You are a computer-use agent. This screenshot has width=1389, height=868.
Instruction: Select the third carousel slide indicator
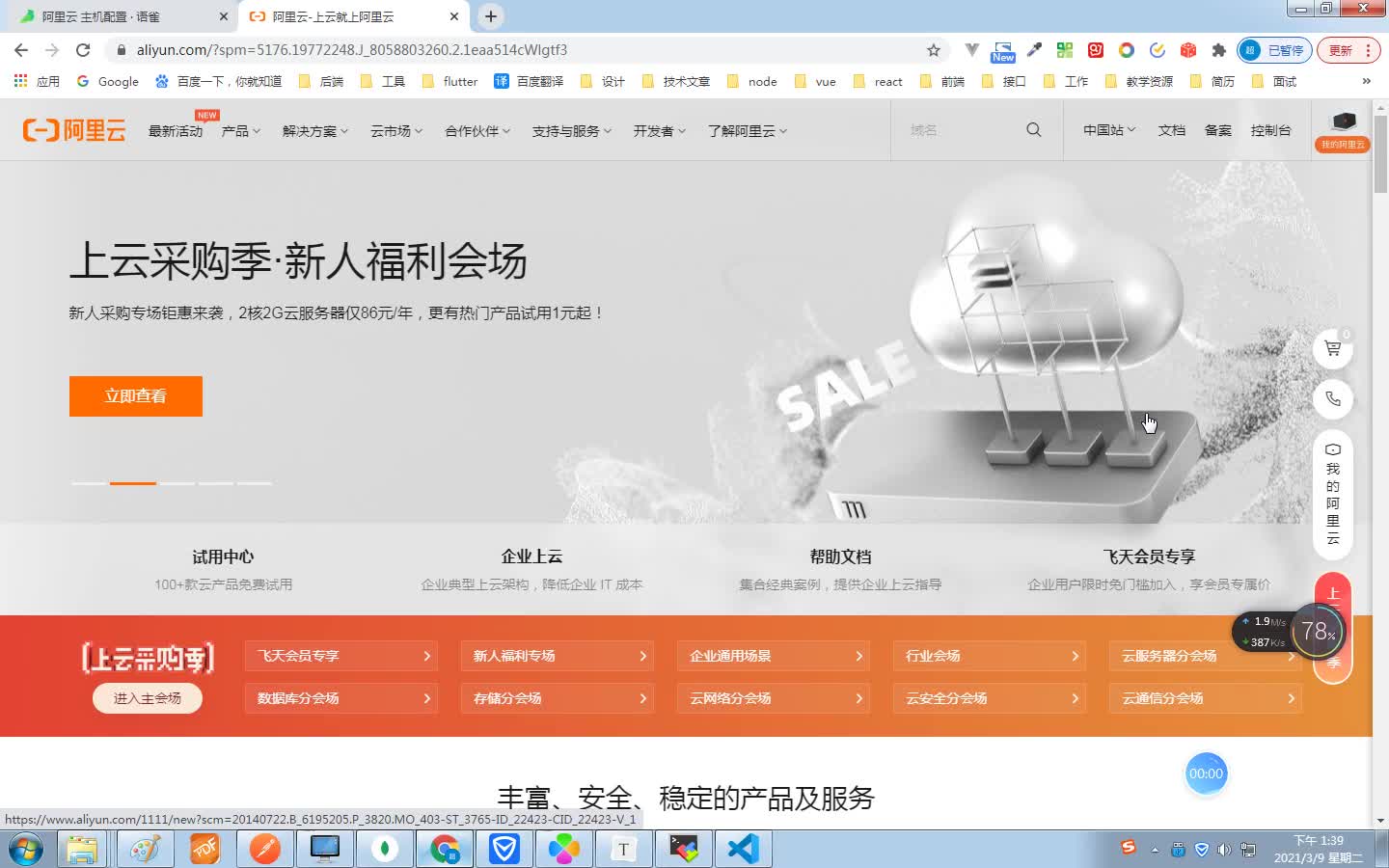pyautogui.click(x=177, y=483)
